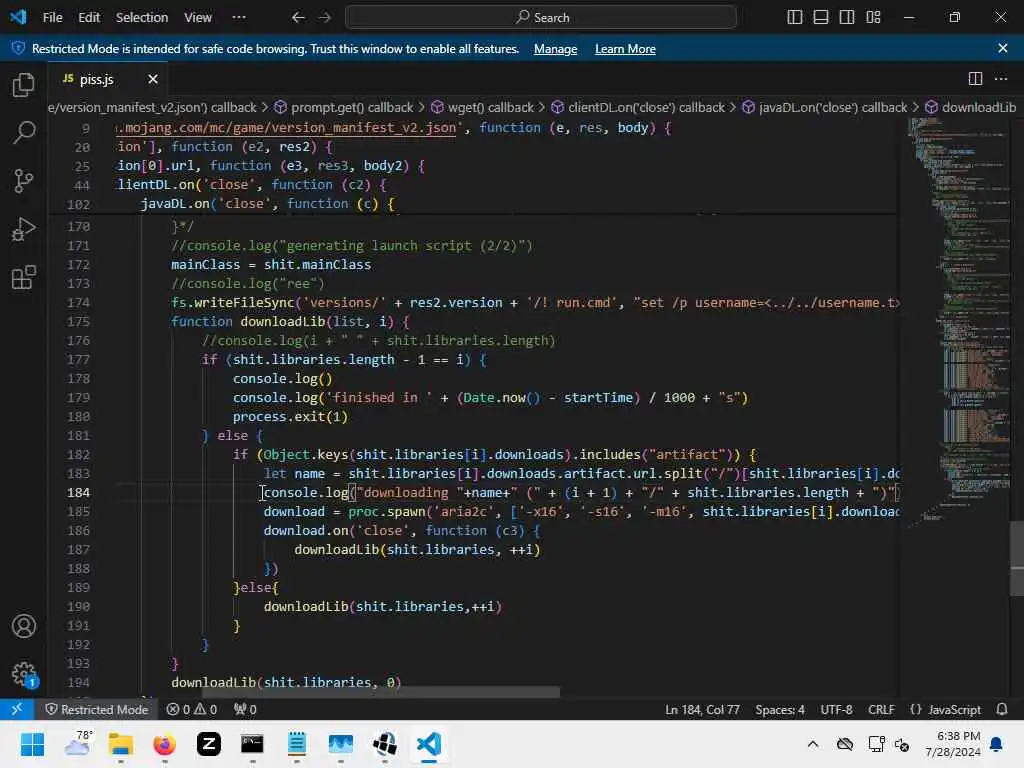Click the VS Code logo icon

click(x=18, y=17)
